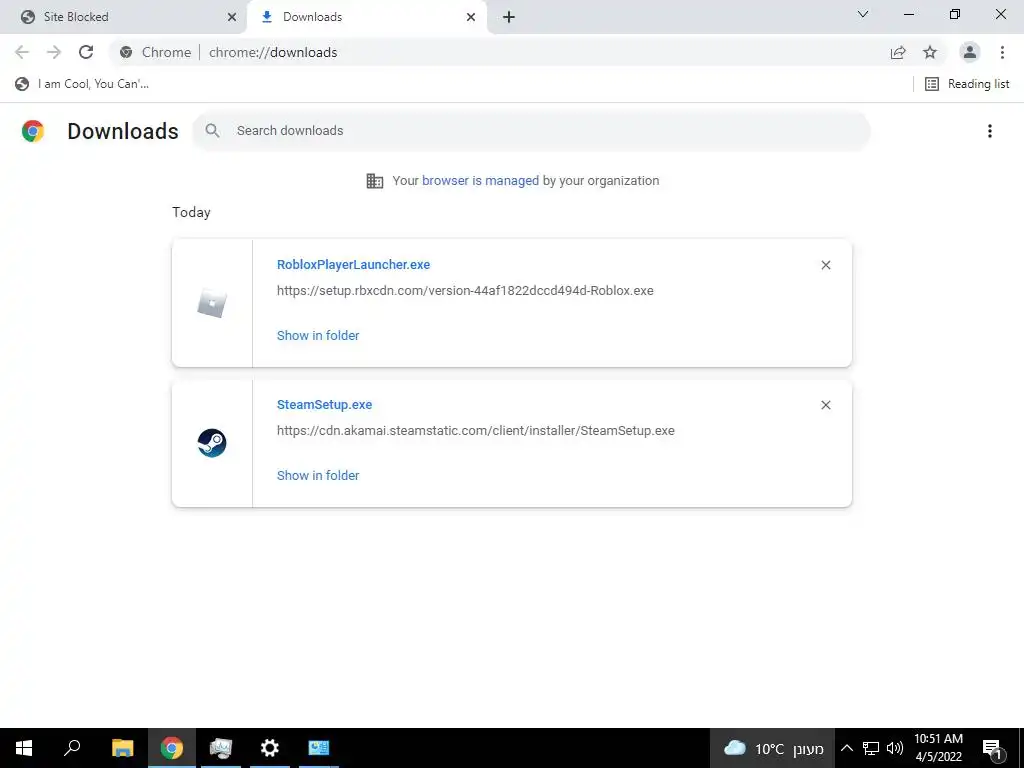Open the Roblox setup.rbxcdn.com source URL
Viewport: 1024px width, 768px height.
tap(465, 291)
